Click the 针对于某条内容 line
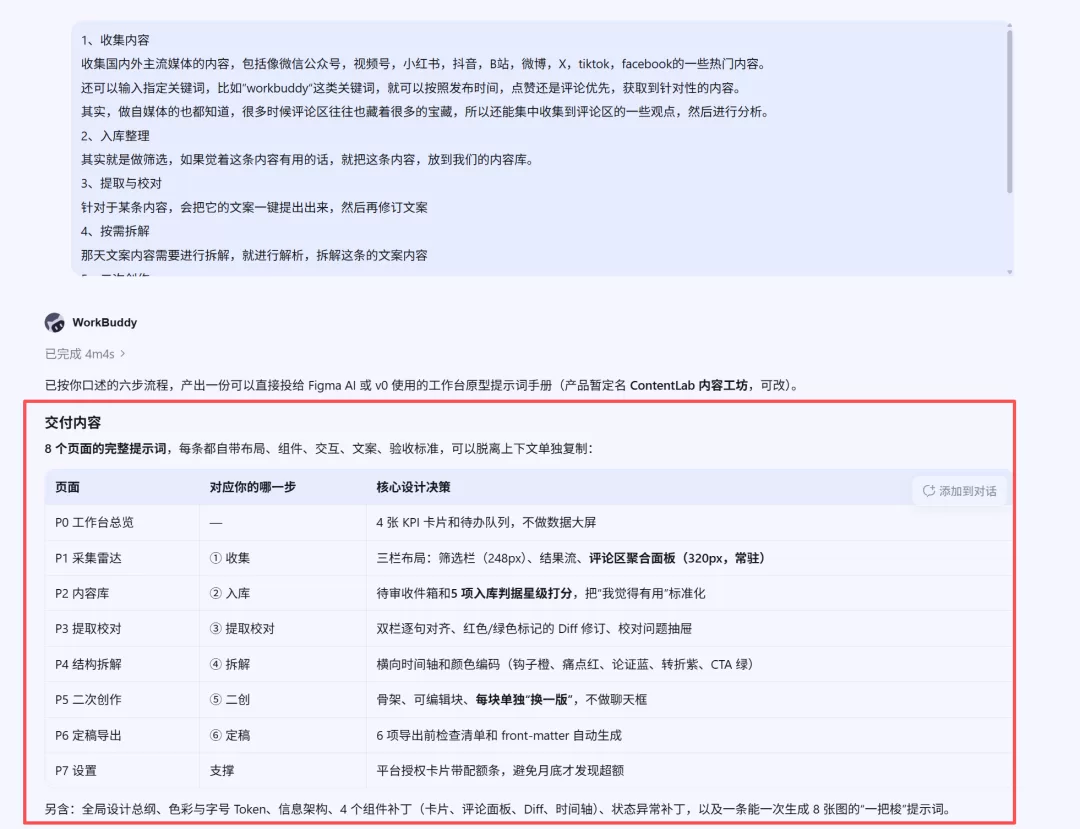This screenshot has height=829, width=1080. pos(254,207)
